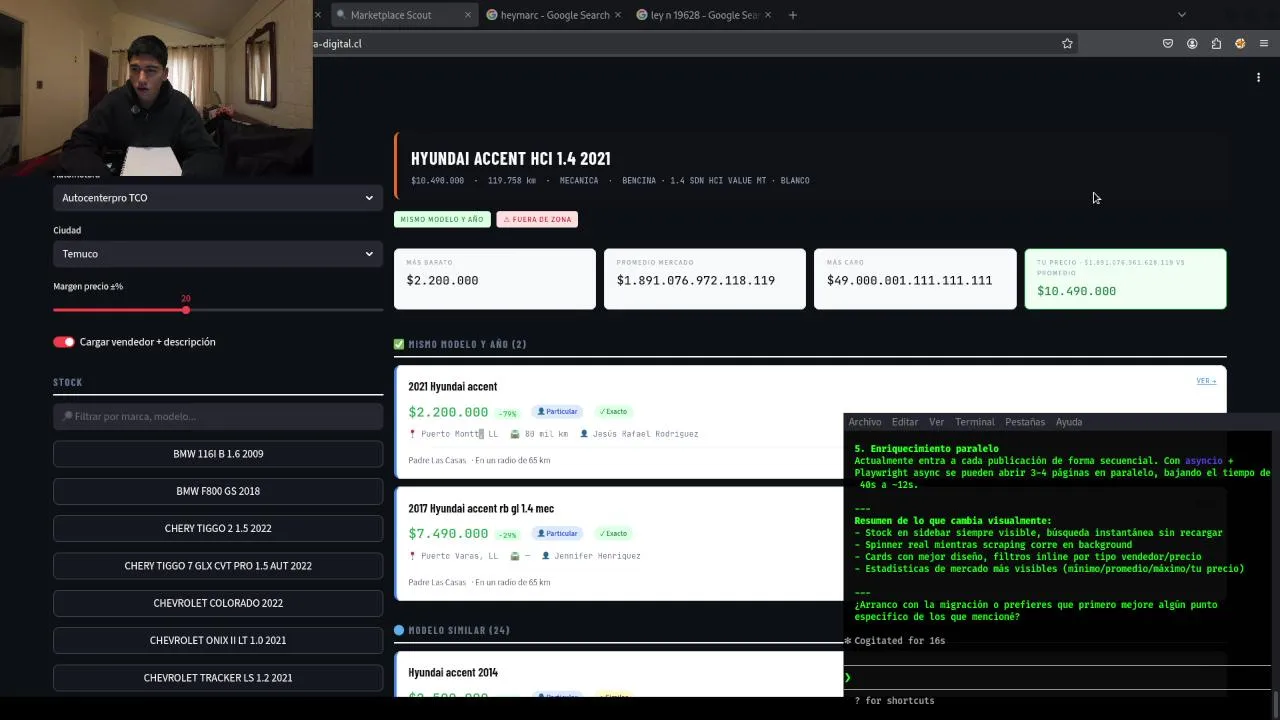The height and width of the screenshot is (720, 1280).
Task: Click the 2017 Hyundai accent rb gl title
Action: [481, 509]
